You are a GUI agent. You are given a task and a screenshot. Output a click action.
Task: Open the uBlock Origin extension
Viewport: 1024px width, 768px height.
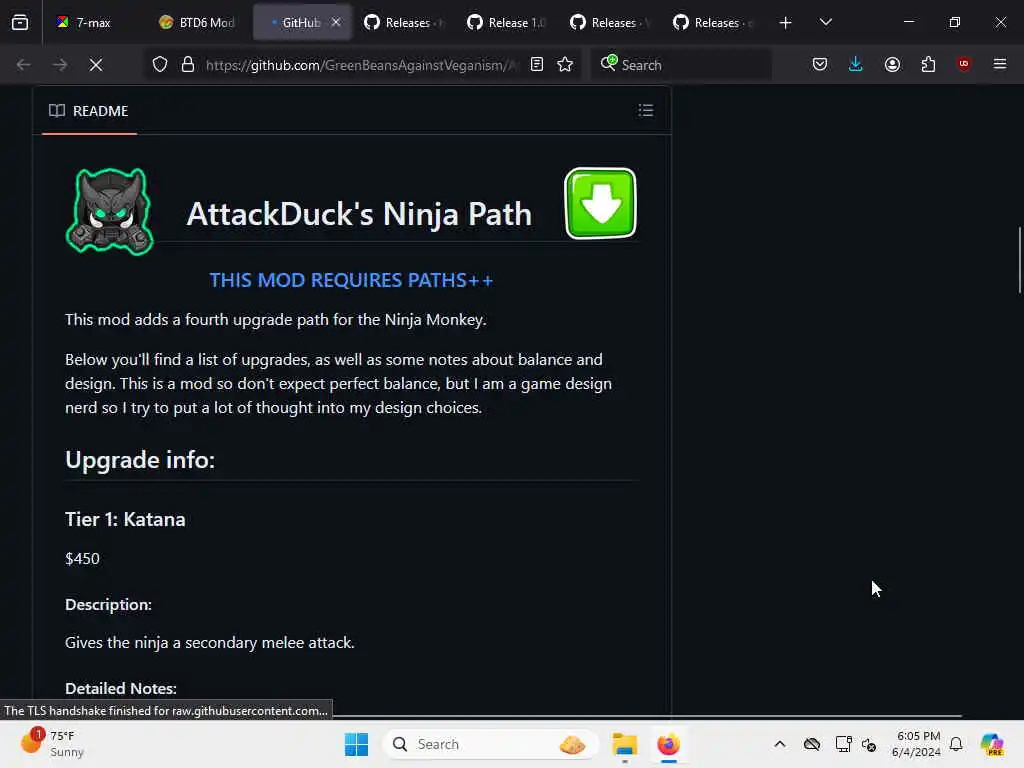click(x=963, y=64)
